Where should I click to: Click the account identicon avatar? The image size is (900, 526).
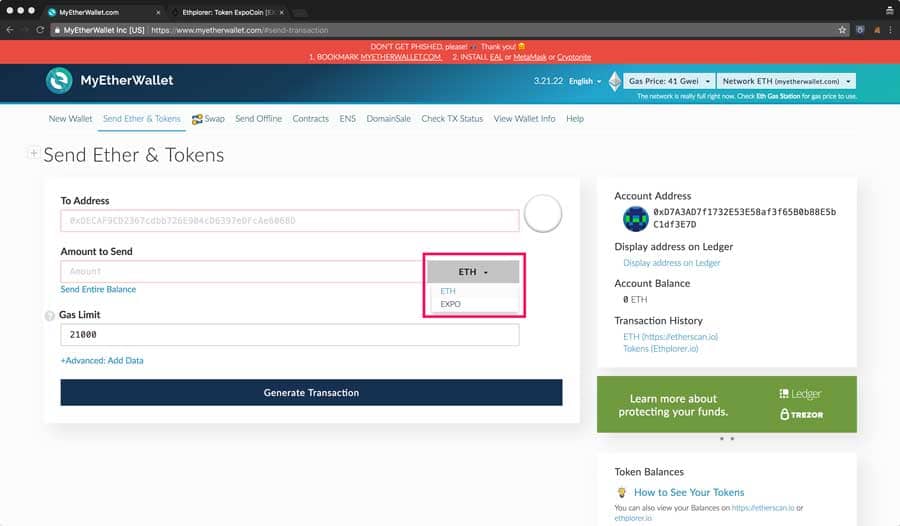pos(635,219)
